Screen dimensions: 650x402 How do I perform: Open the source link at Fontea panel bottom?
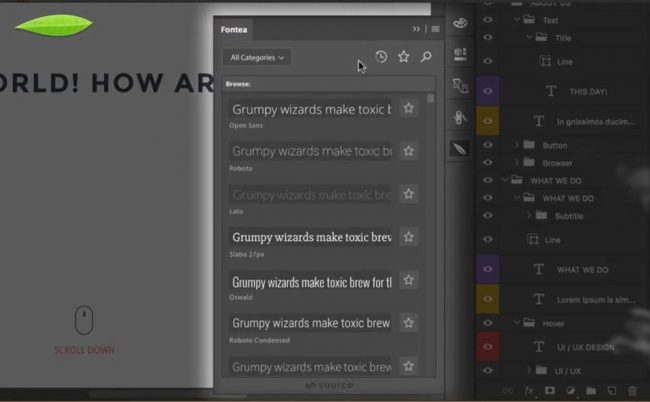tap(329, 386)
